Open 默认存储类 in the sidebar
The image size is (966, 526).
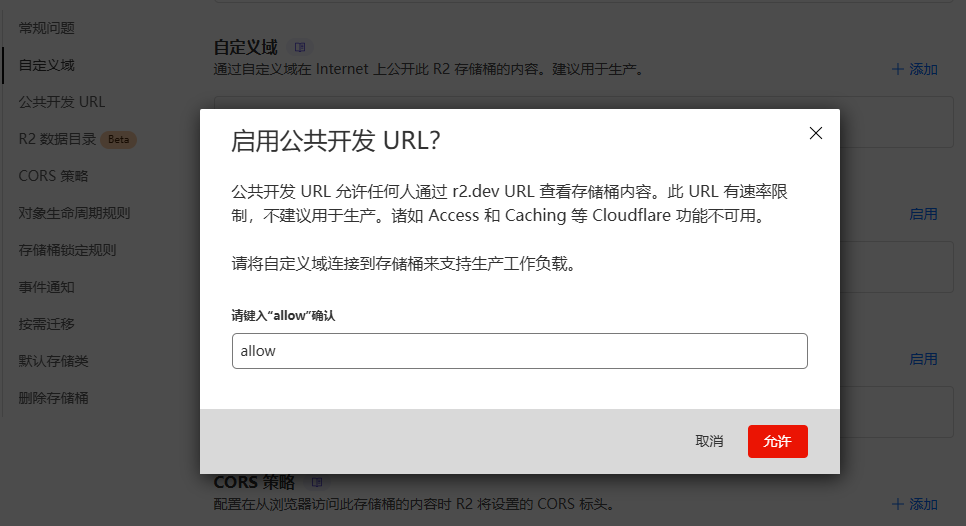[54, 361]
